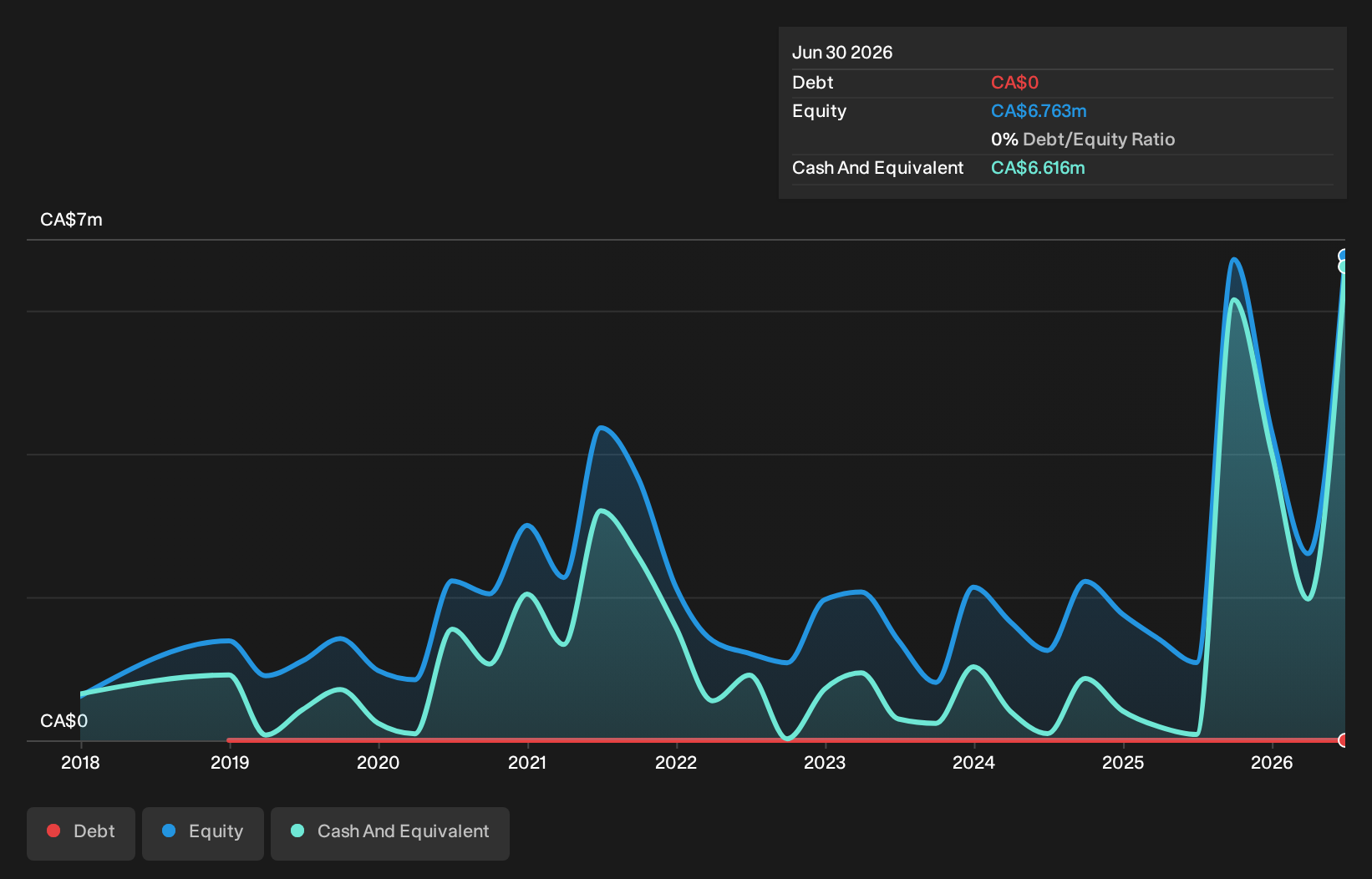This screenshot has height=879, width=1372.
Task: Toggle the Equity series legend button
Action: click(203, 833)
